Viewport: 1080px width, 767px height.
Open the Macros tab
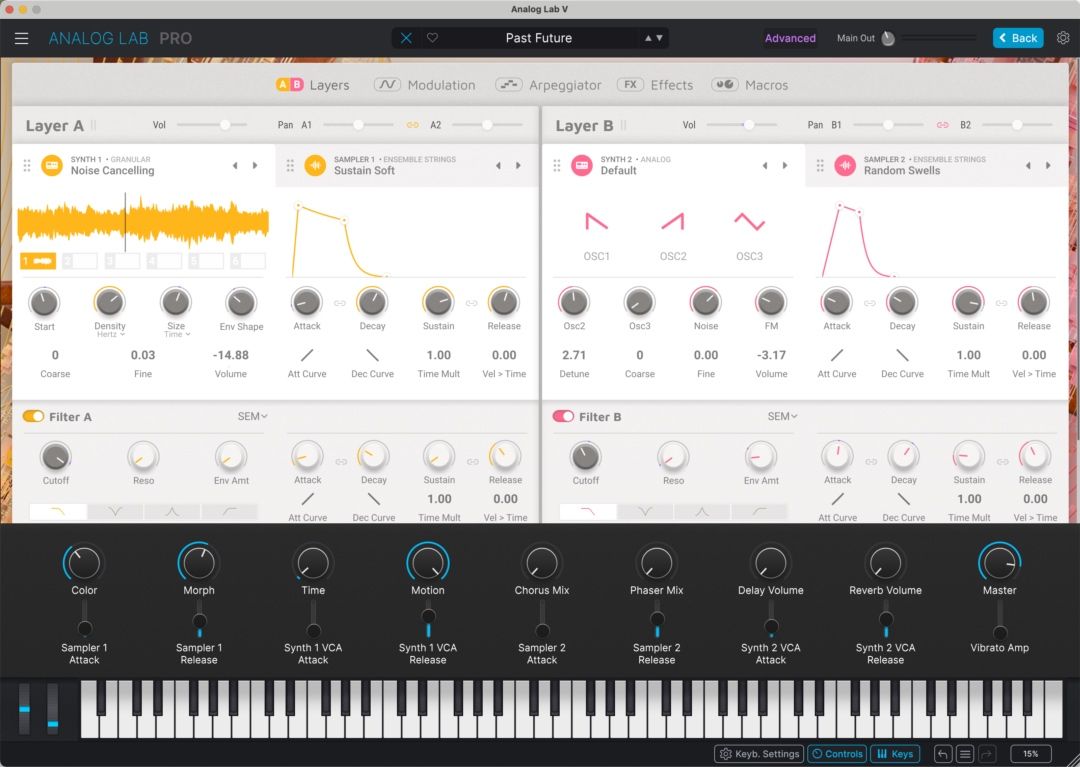749,85
